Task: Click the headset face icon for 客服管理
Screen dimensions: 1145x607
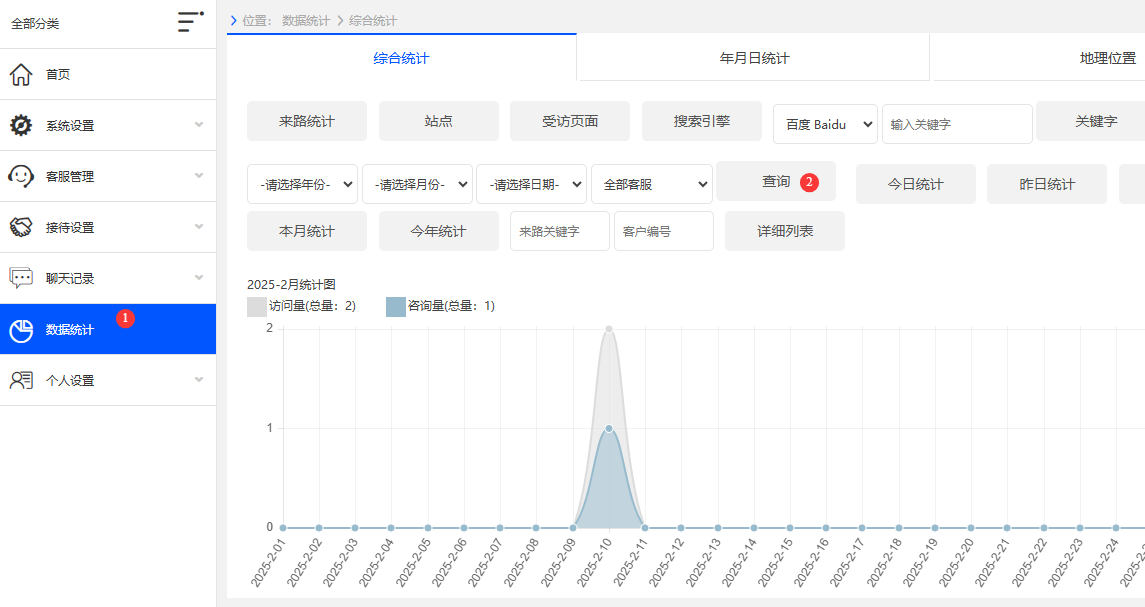Action: (x=21, y=176)
